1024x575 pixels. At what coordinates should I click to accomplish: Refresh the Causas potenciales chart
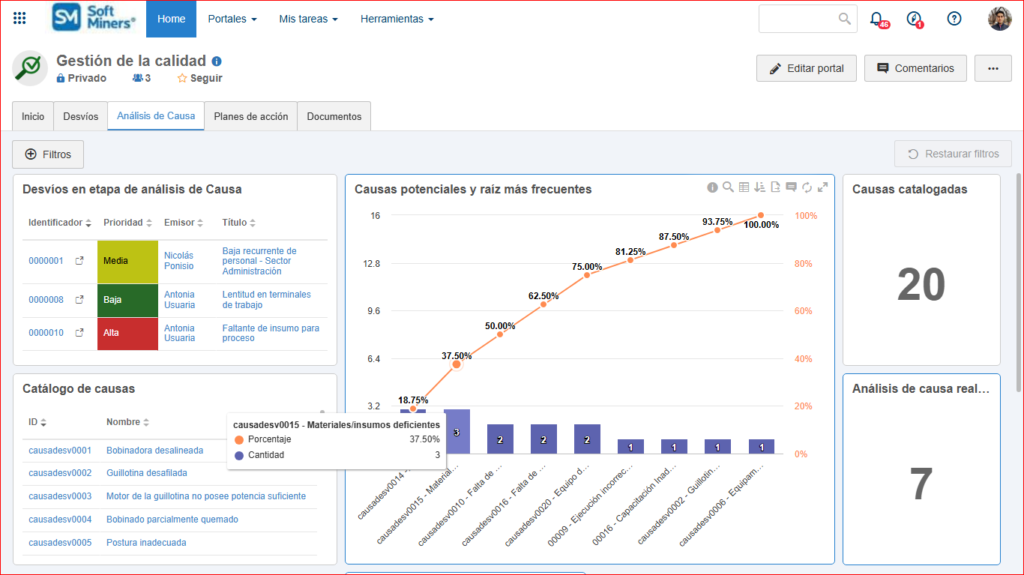coord(807,187)
